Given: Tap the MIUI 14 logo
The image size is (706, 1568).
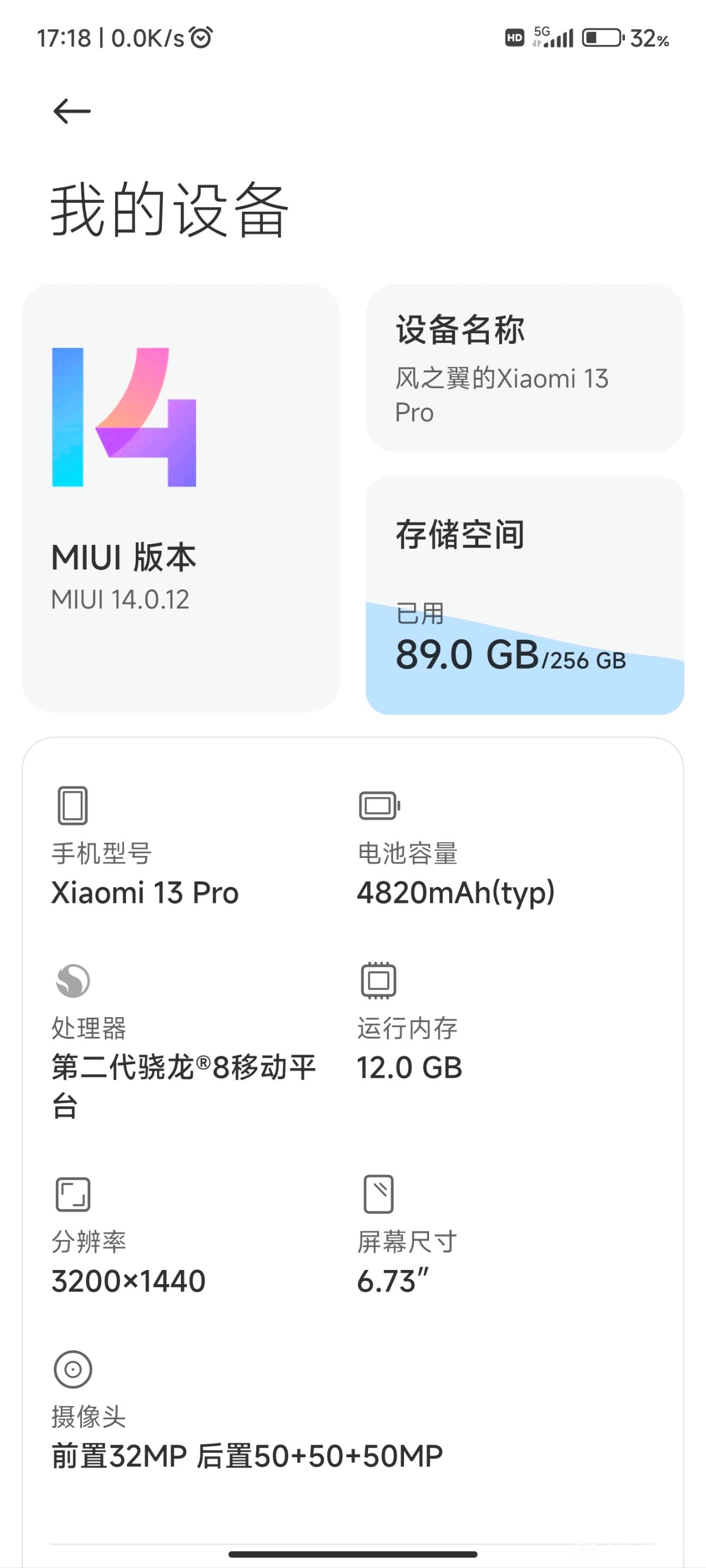Looking at the screenshot, I should 124,417.
